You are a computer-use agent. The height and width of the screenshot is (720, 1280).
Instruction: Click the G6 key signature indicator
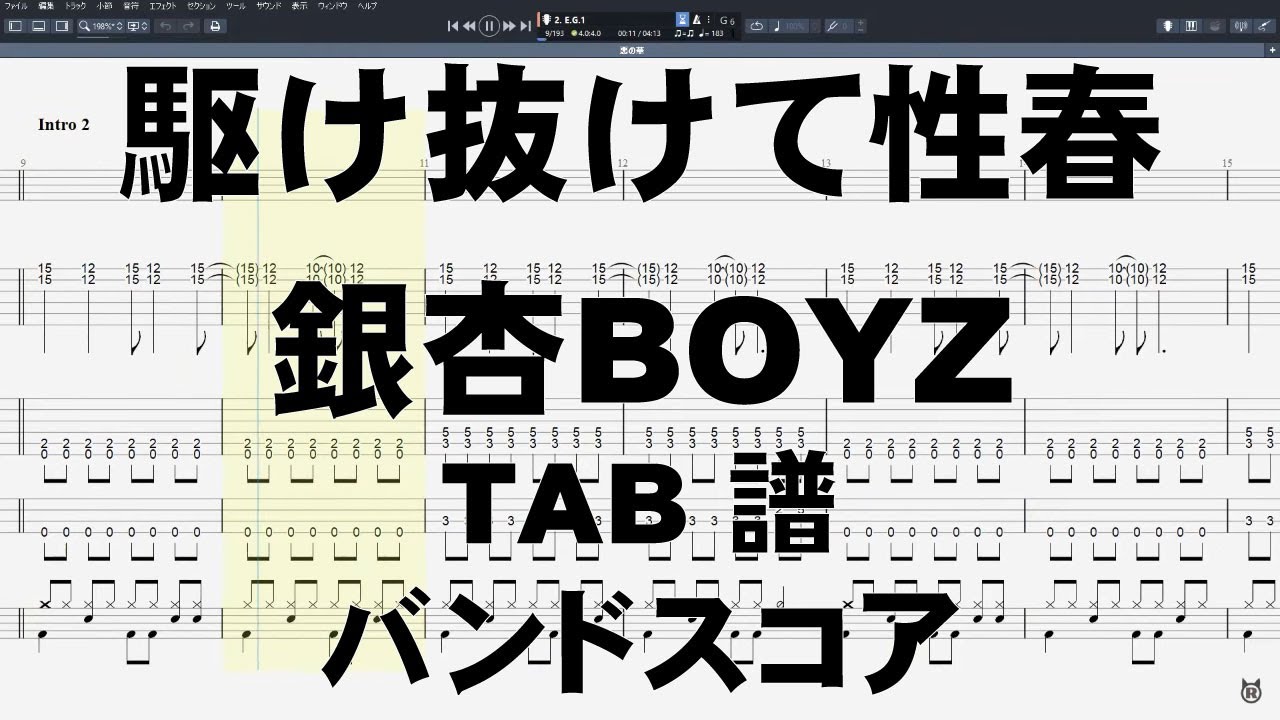727,20
